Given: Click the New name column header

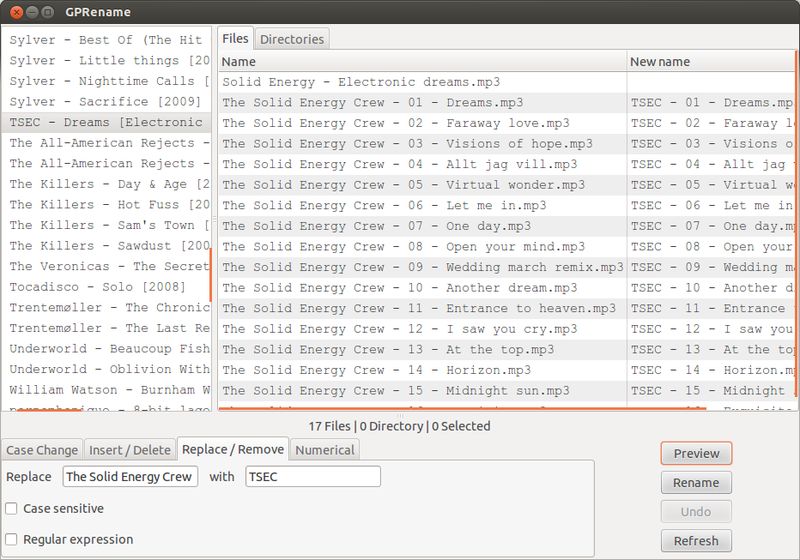Looking at the screenshot, I should [x=711, y=62].
